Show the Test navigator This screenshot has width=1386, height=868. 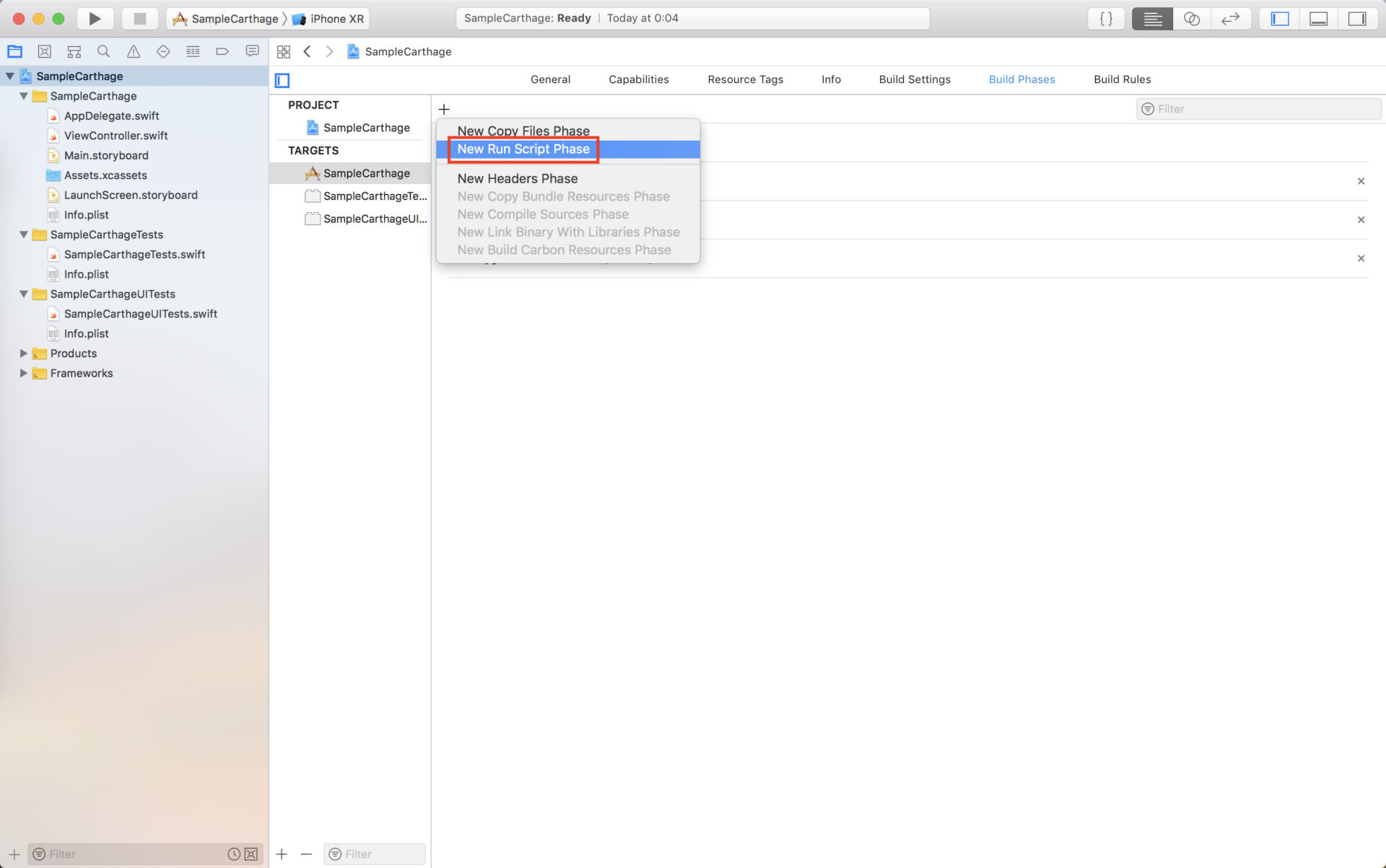pos(163,51)
